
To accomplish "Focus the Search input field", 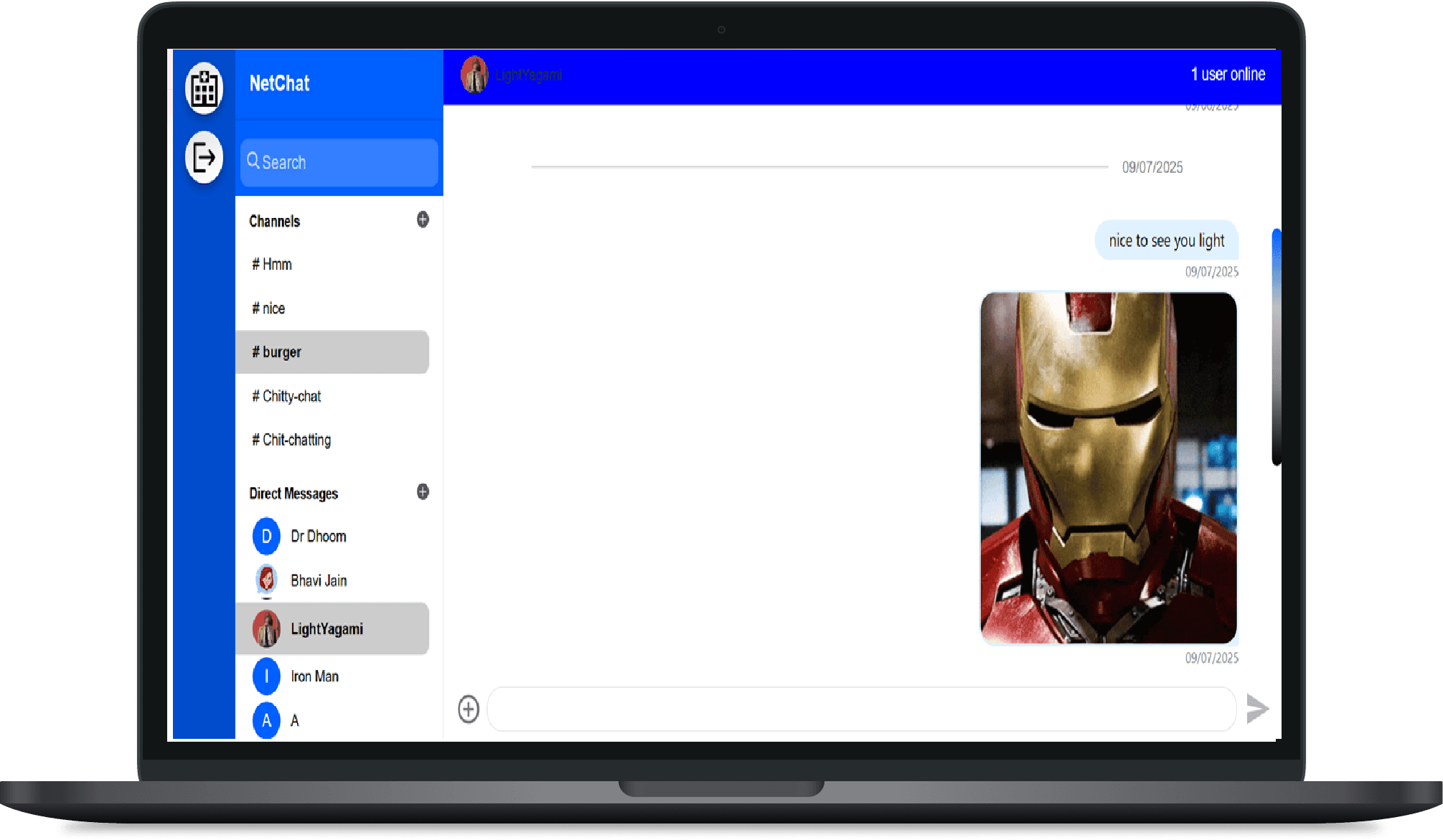I will coord(339,162).
